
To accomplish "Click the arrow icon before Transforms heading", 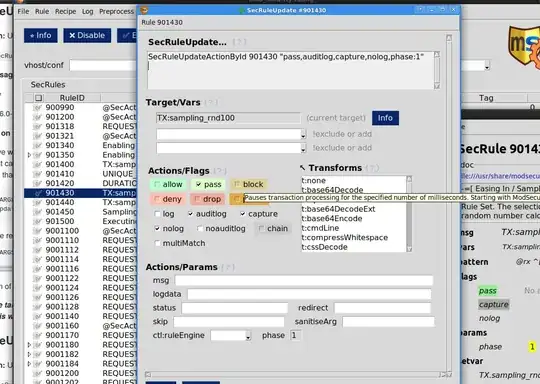I will (x=302, y=168).
